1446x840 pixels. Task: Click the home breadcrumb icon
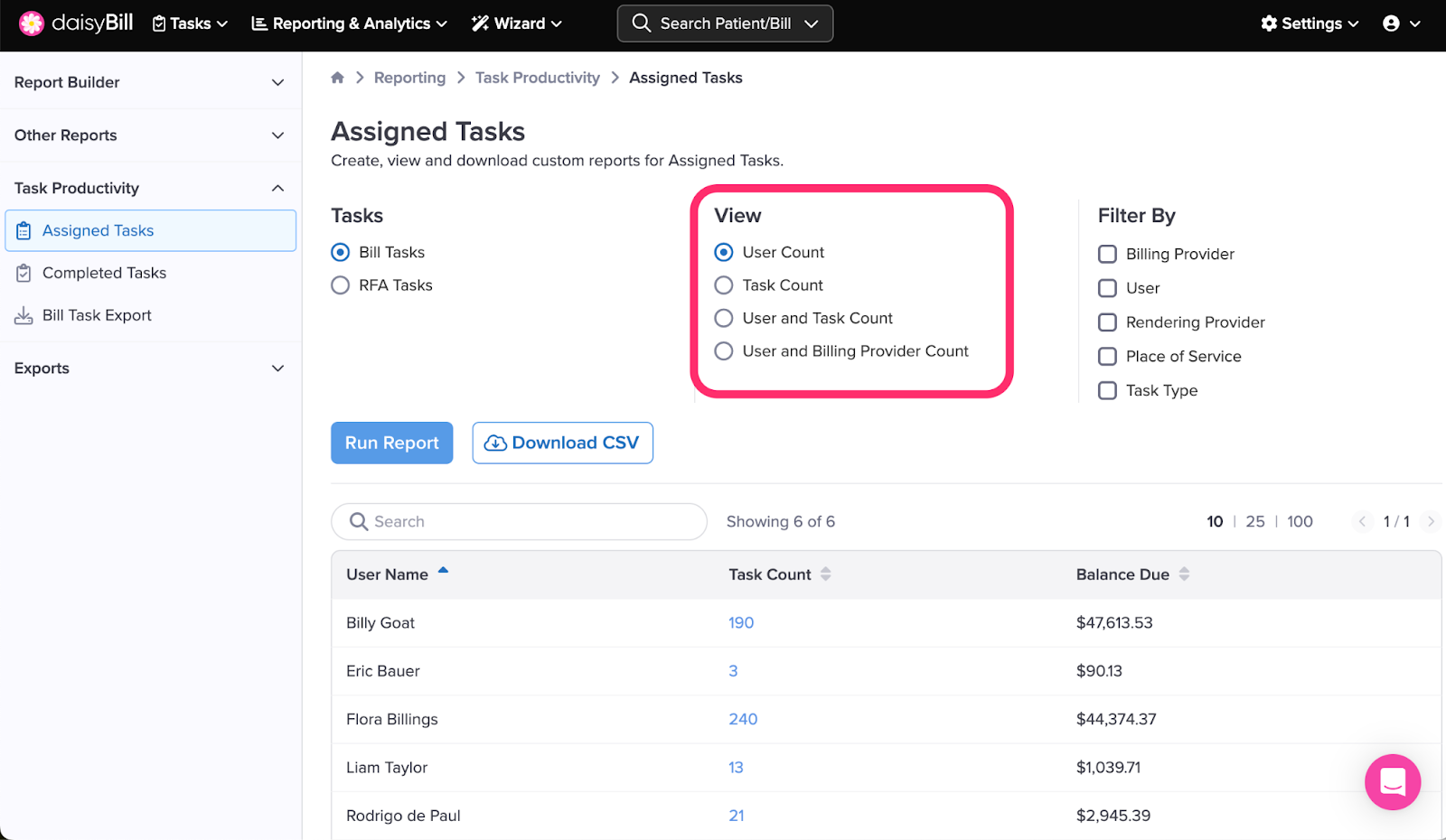coord(337,78)
